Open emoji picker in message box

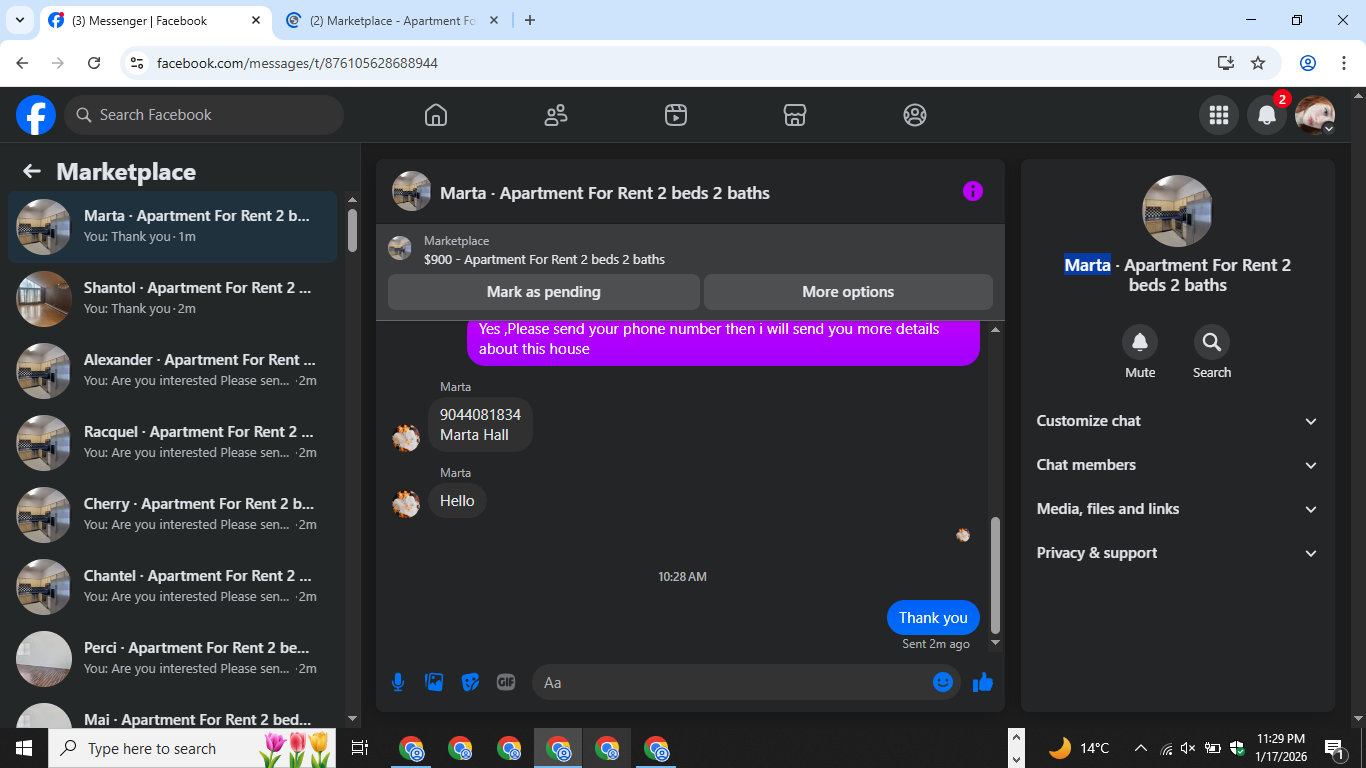pyautogui.click(x=943, y=682)
